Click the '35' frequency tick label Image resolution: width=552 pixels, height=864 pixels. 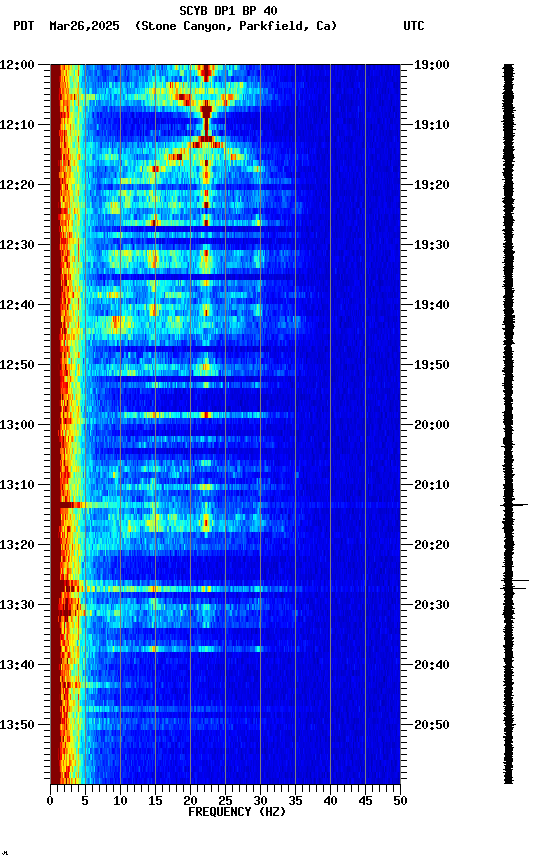(x=295, y=801)
